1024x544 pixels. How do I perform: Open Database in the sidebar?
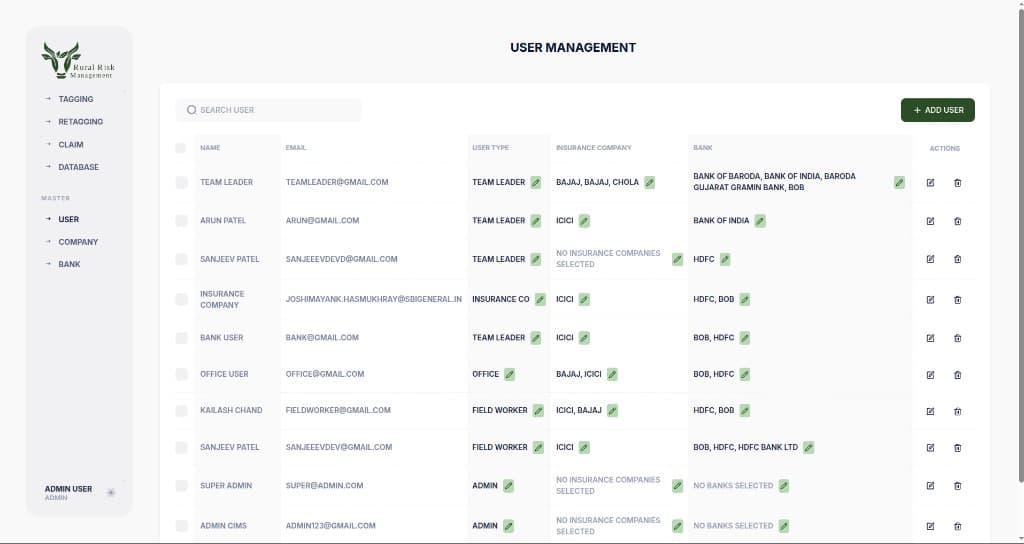pos(78,167)
